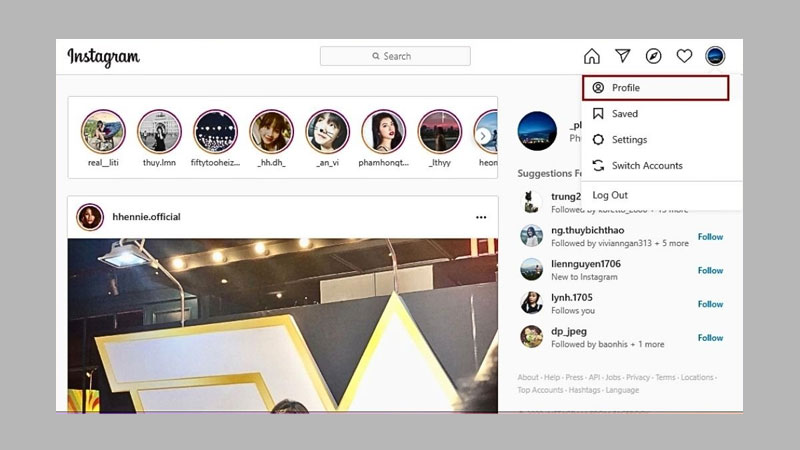Viewport: 800px width, 450px height.
Task: Click the Jobs footer link
Action: pos(613,378)
